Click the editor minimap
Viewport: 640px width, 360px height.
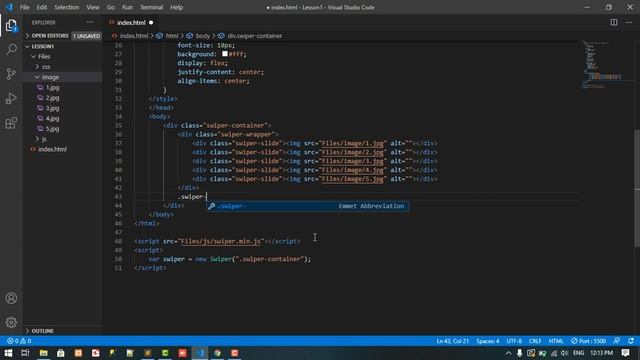pos(606,65)
